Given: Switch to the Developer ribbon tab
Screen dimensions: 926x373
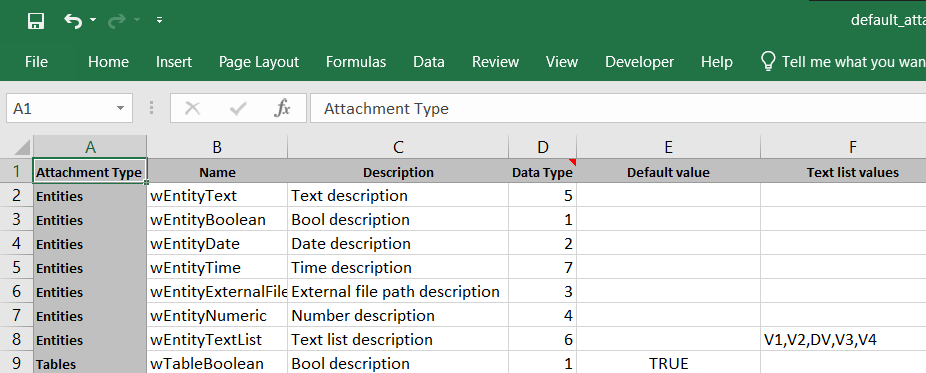Looking at the screenshot, I should click(x=639, y=62).
